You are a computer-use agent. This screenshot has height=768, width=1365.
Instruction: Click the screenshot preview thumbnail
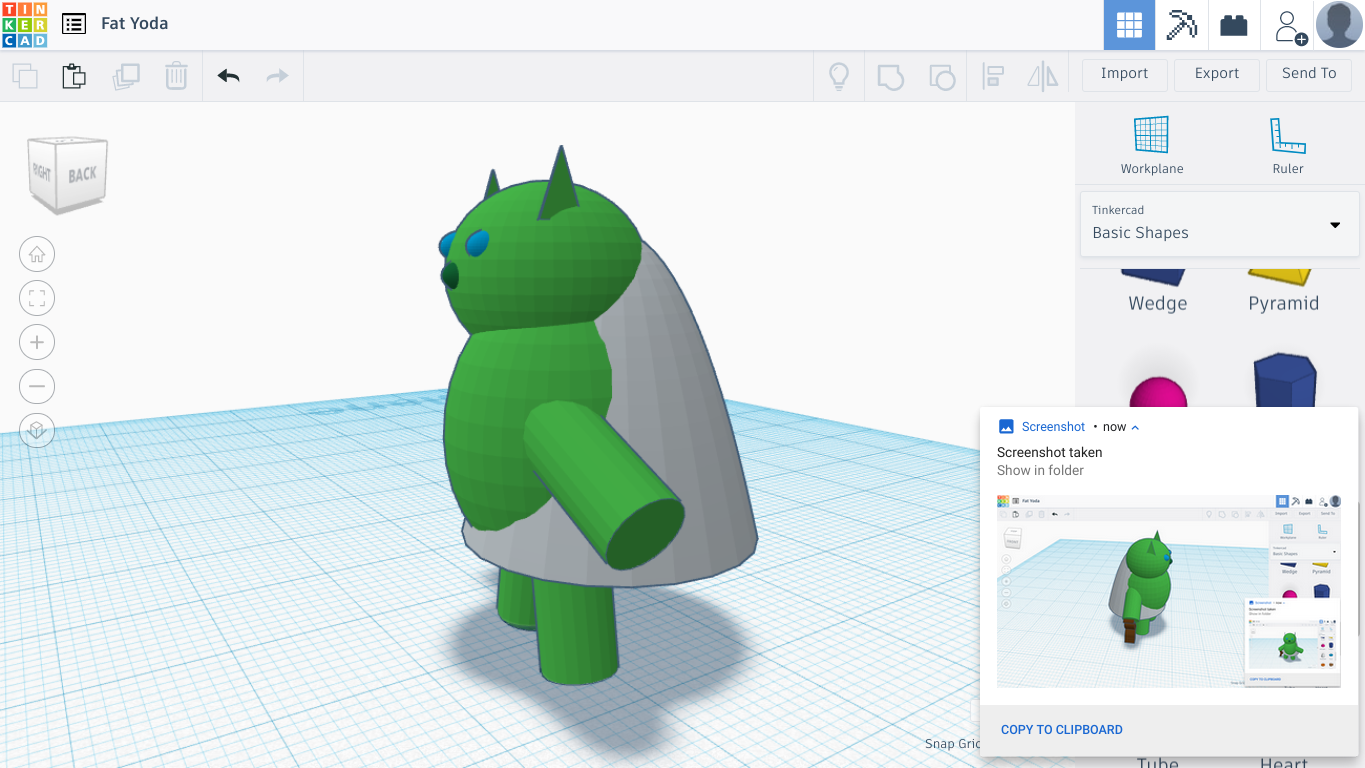1168,591
